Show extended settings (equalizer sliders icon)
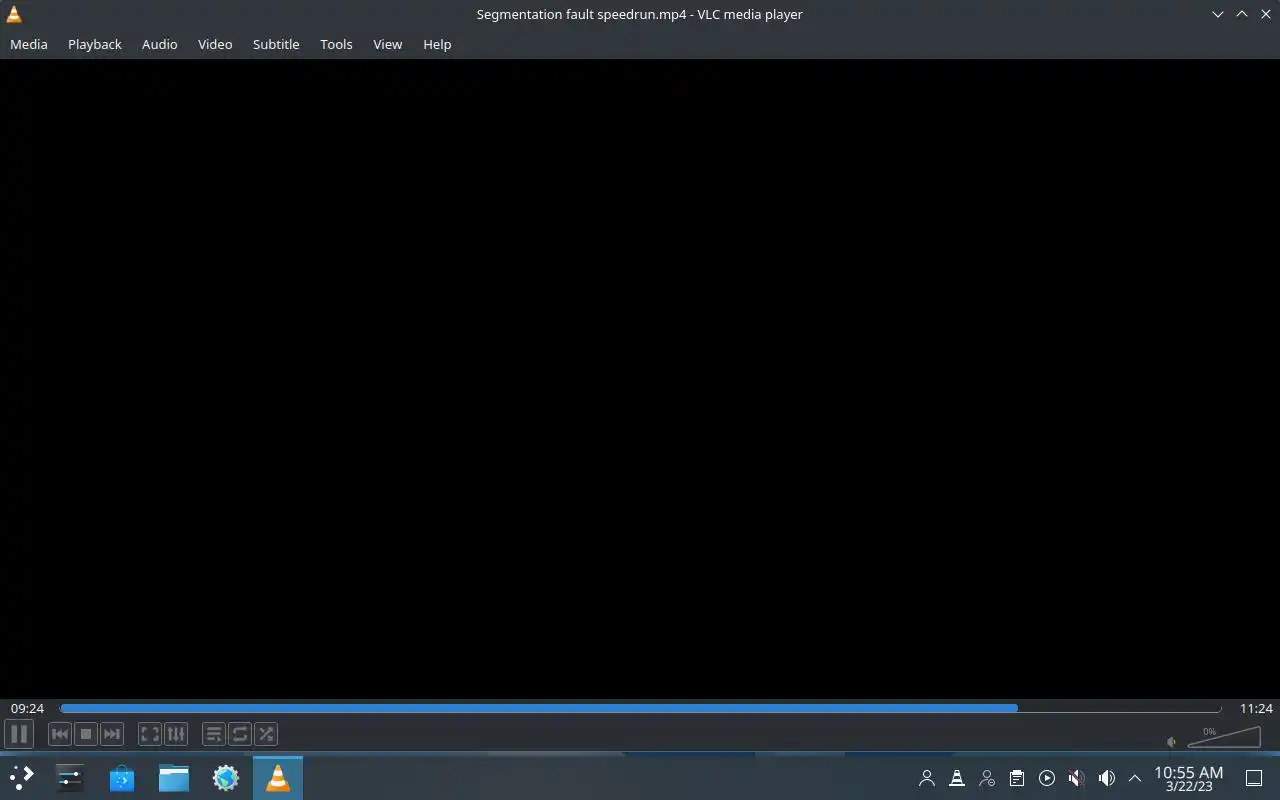 click(176, 734)
